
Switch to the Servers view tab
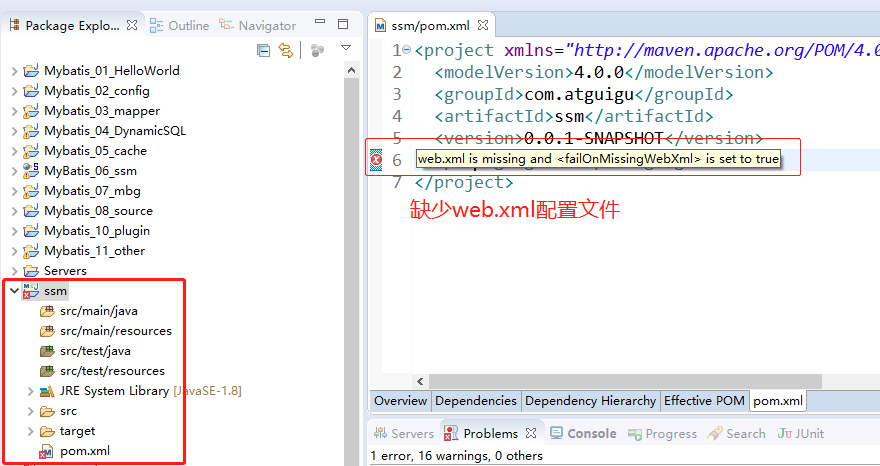(404, 433)
